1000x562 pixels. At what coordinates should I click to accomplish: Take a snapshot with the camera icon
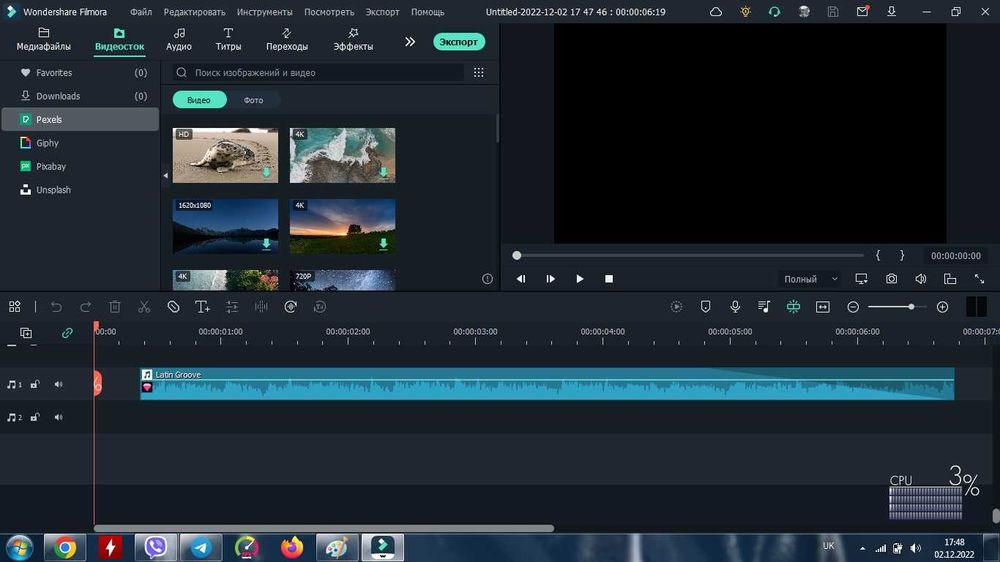click(x=892, y=279)
